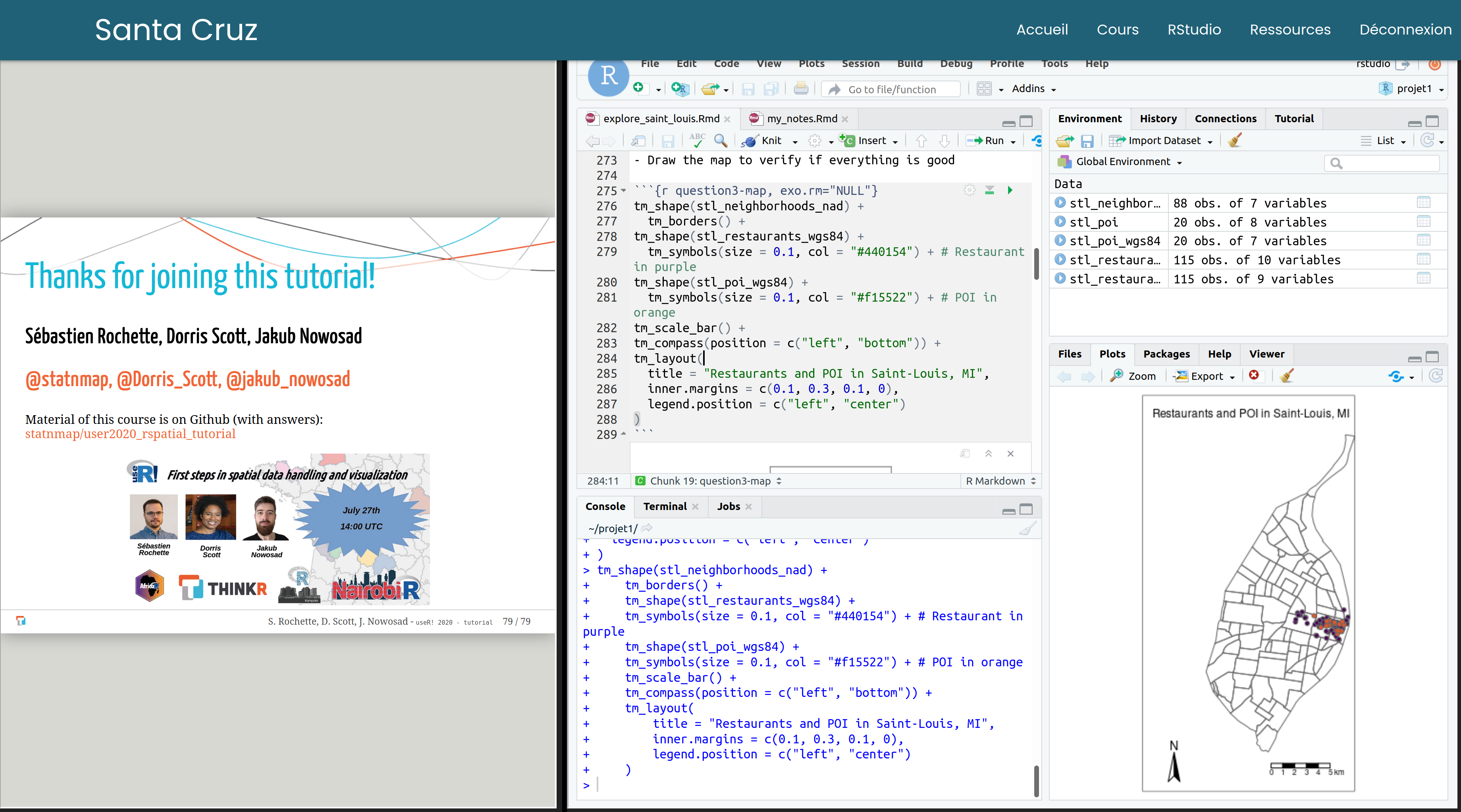Expand stl_poi_wgs84 data object details
This screenshot has height=812, width=1461.
[x=1060, y=241]
